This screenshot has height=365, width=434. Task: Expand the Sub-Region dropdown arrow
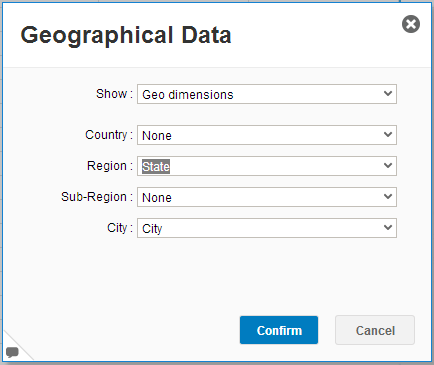click(x=388, y=197)
